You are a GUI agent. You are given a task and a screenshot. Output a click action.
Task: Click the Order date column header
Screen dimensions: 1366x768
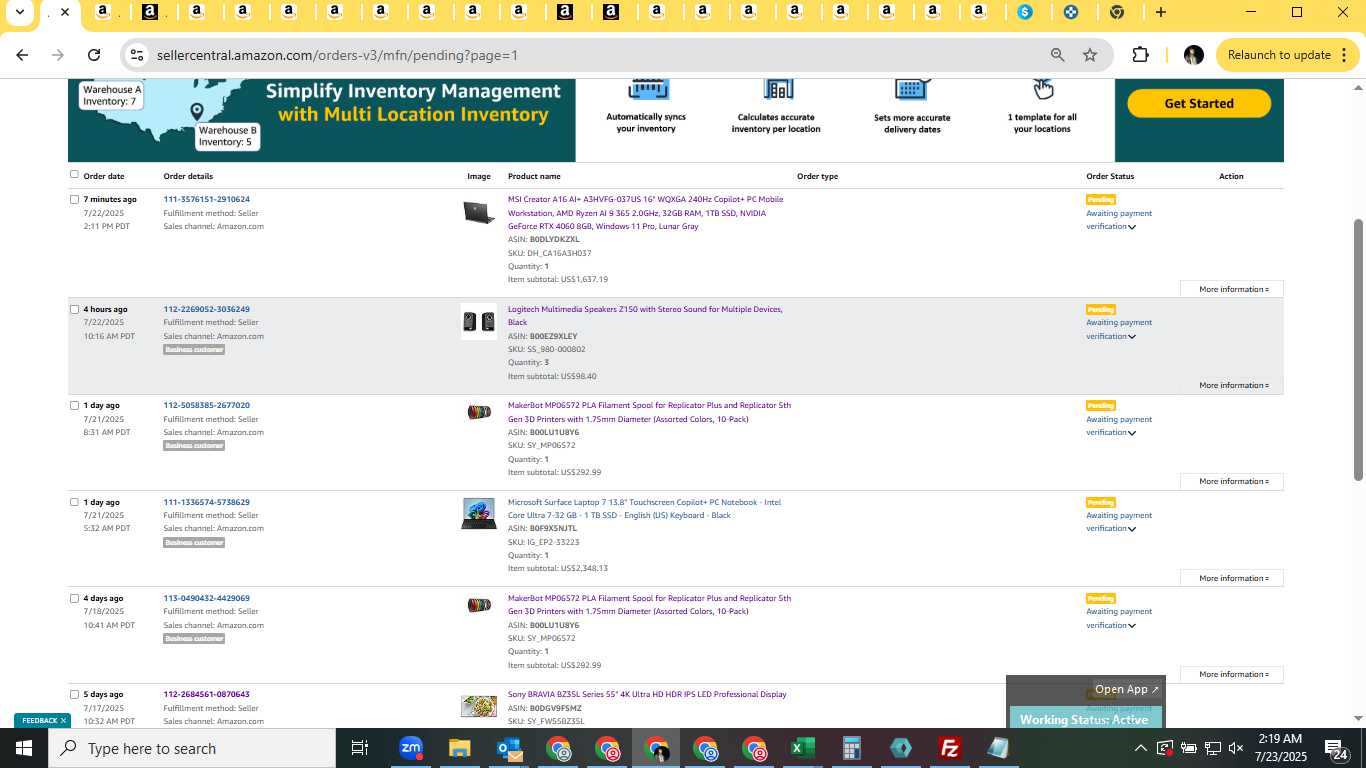tap(104, 176)
